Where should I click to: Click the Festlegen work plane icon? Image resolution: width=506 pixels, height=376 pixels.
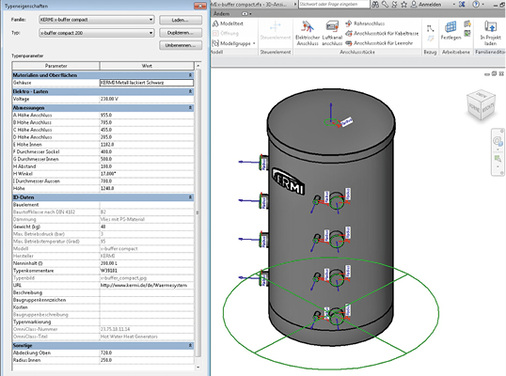click(x=450, y=27)
